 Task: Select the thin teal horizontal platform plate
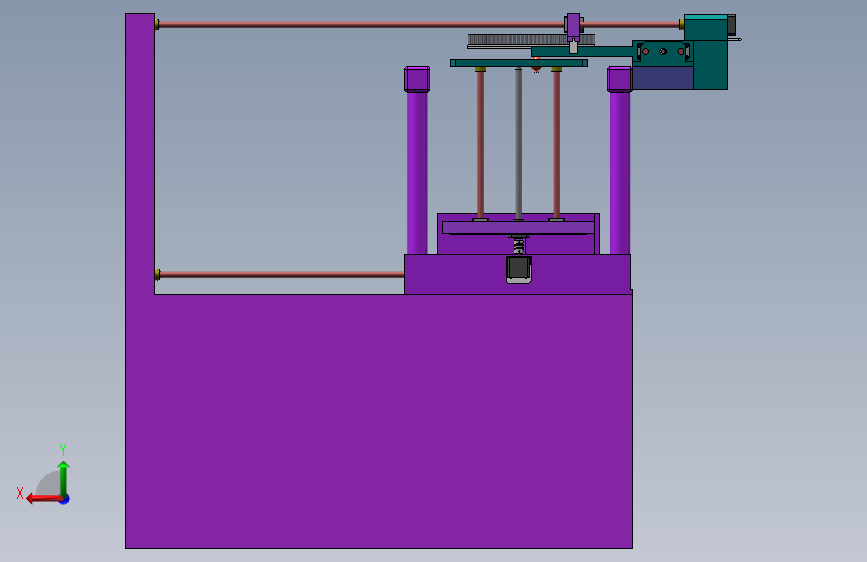(519, 63)
